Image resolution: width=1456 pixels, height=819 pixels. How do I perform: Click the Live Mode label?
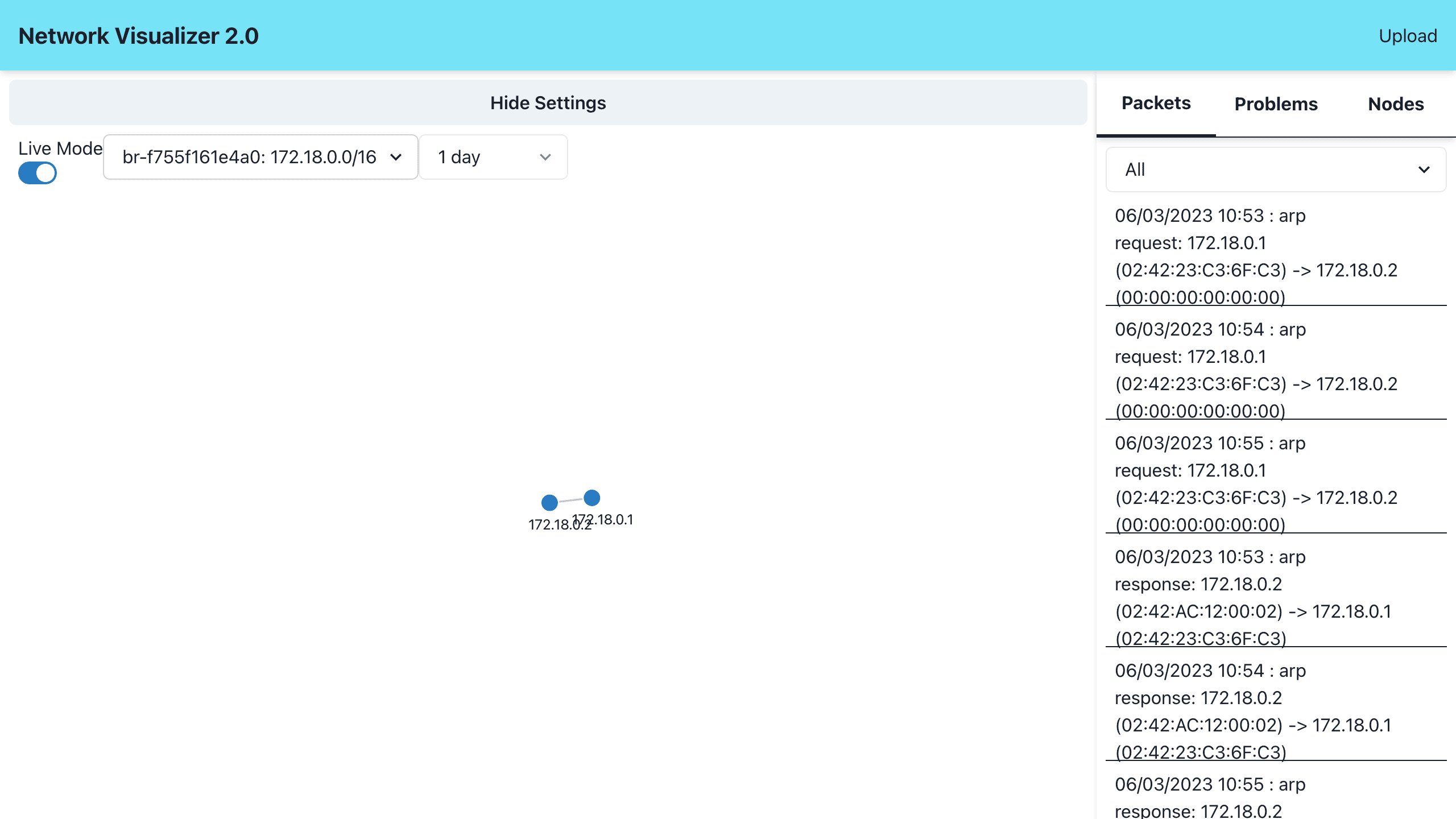(x=60, y=148)
